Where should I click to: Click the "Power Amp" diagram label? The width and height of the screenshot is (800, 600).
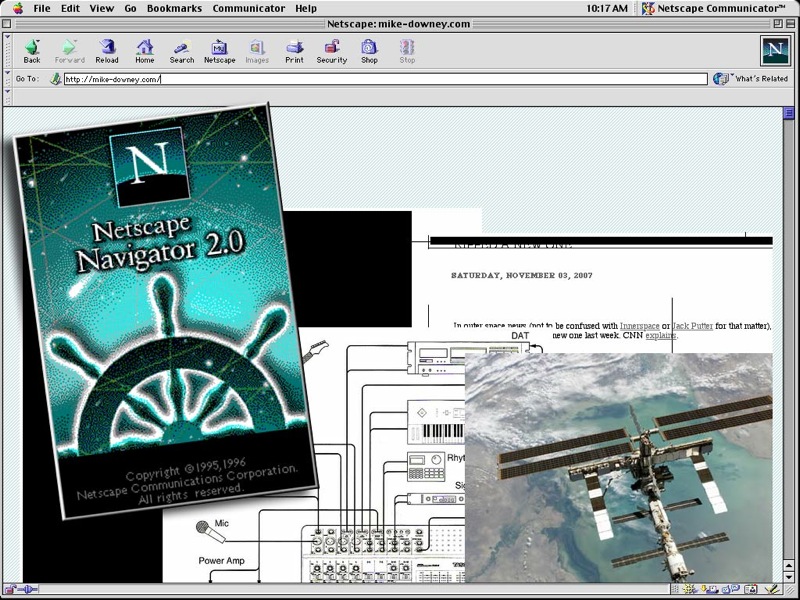[221, 561]
